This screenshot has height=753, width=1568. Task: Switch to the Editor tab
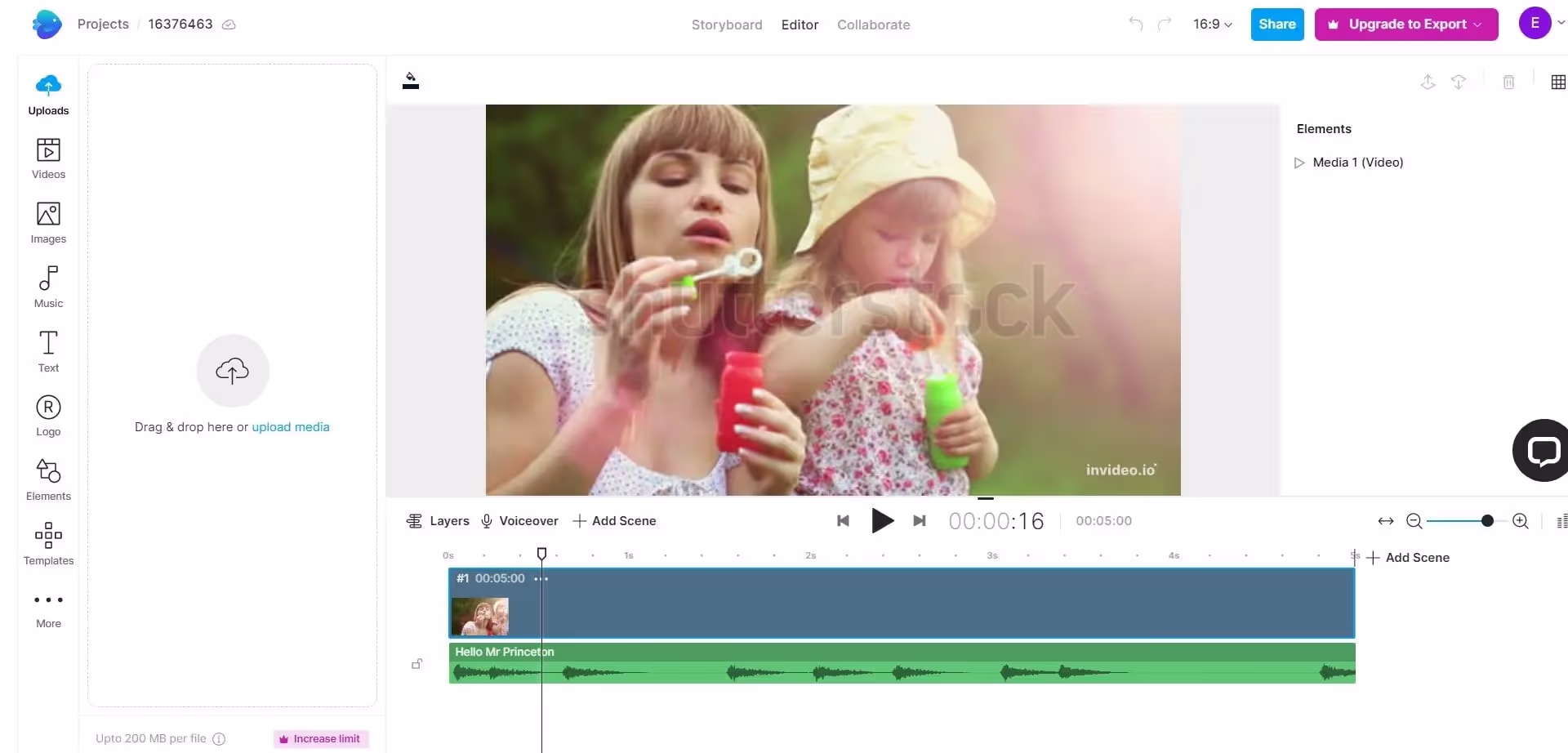pyautogui.click(x=800, y=25)
